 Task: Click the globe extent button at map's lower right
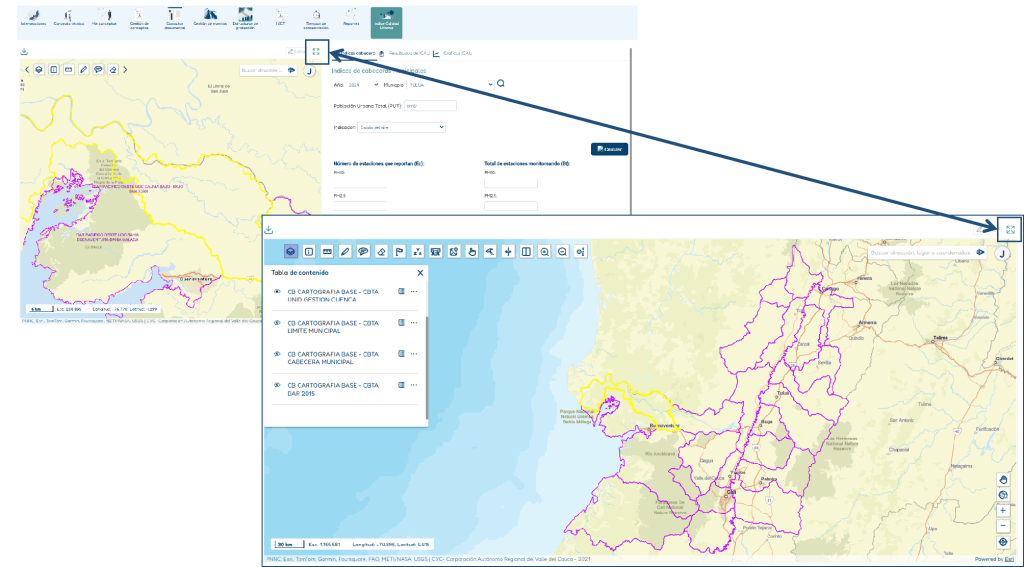coord(1004,495)
